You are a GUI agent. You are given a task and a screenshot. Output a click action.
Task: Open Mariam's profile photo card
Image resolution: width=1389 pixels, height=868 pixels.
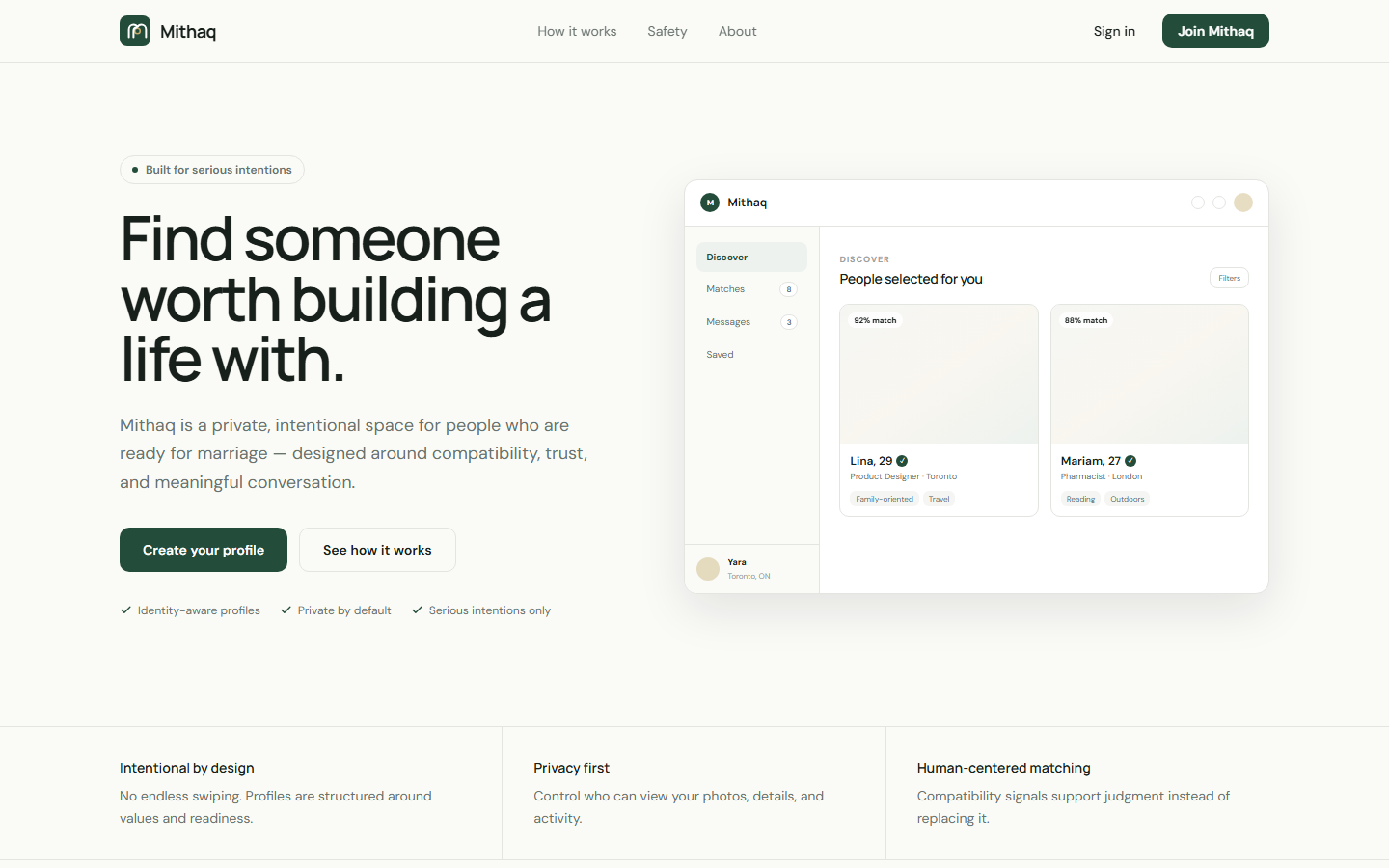click(1150, 374)
